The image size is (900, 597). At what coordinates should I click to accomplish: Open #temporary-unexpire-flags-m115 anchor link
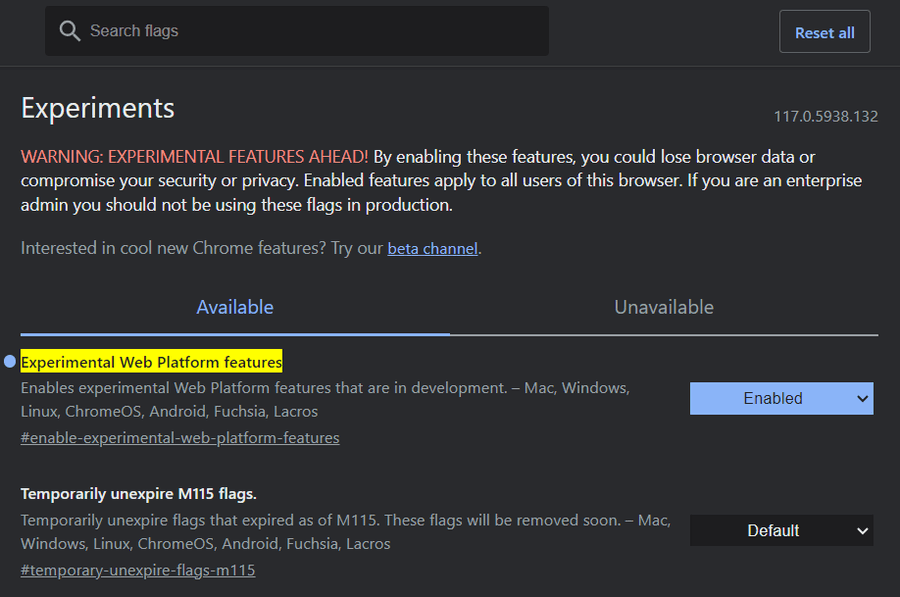click(138, 570)
